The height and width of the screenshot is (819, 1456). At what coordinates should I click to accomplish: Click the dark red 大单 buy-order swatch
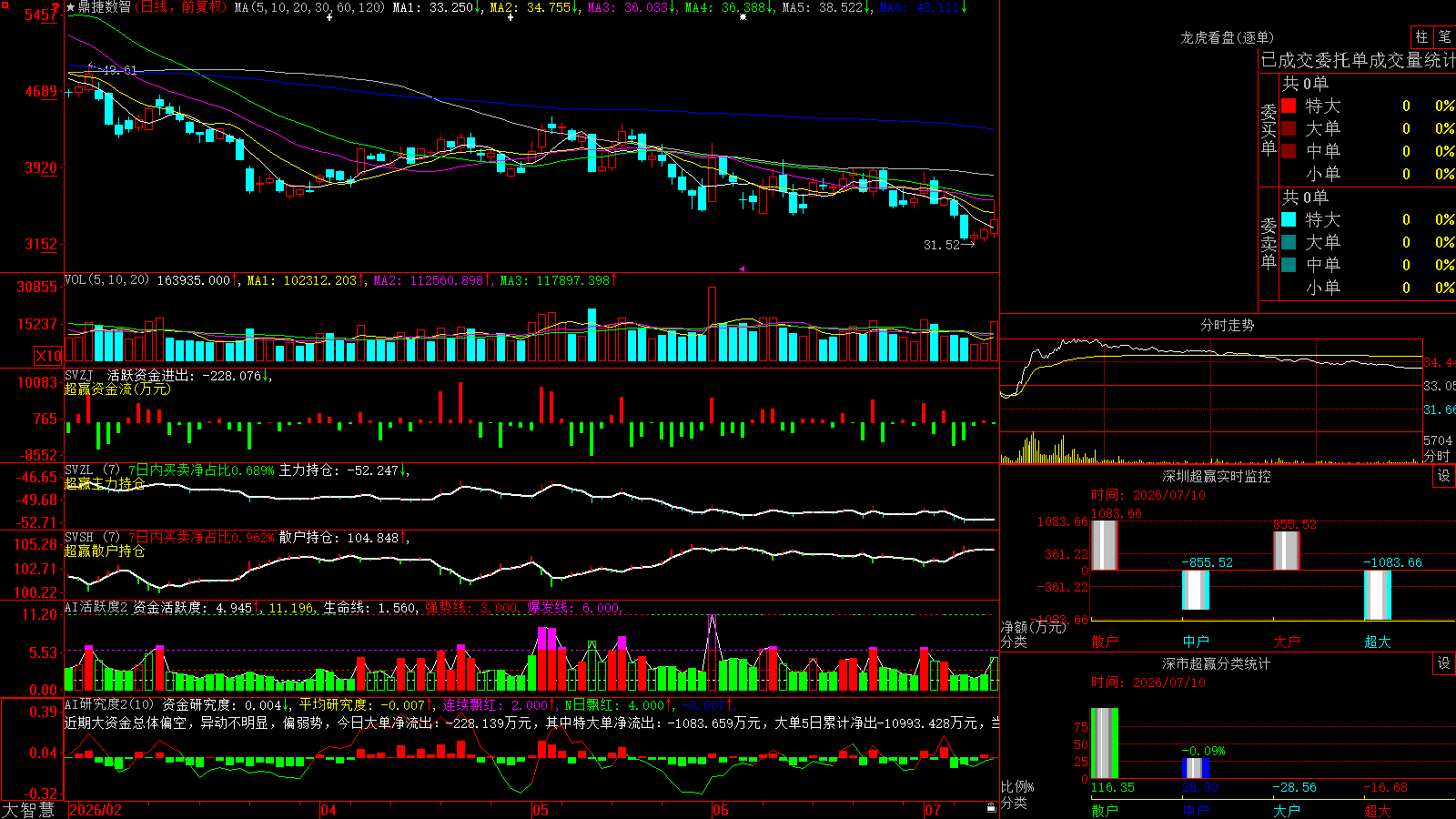[1289, 128]
